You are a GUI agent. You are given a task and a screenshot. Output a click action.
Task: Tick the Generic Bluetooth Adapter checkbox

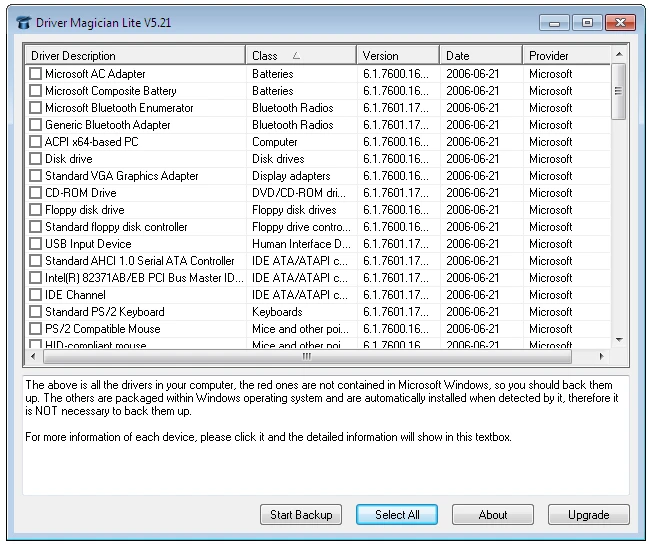pos(36,125)
